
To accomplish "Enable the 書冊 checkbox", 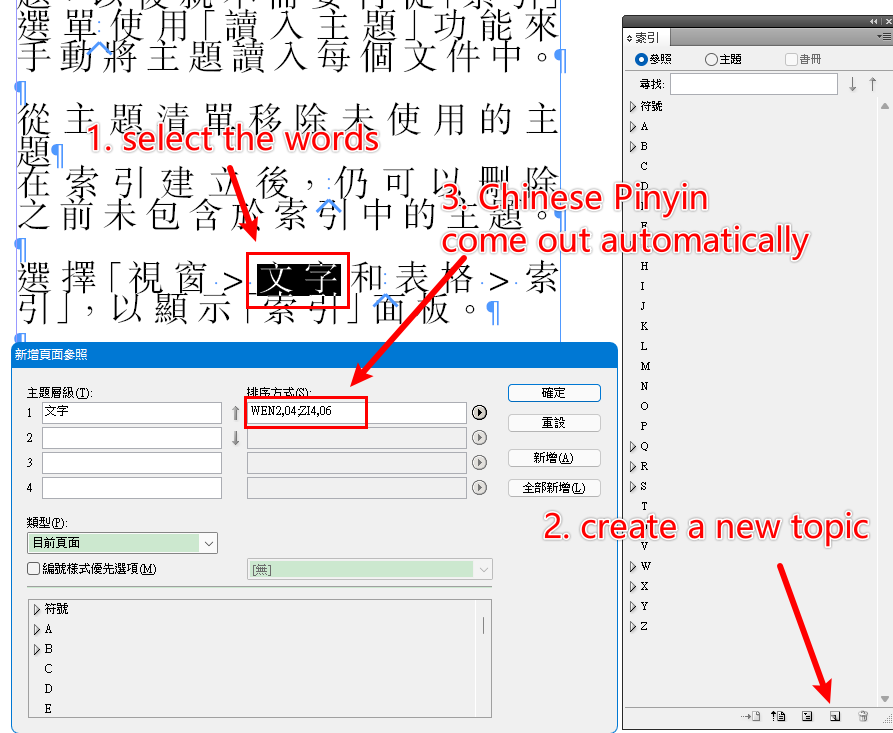I will pyautogui.click(x=789, y=59).
